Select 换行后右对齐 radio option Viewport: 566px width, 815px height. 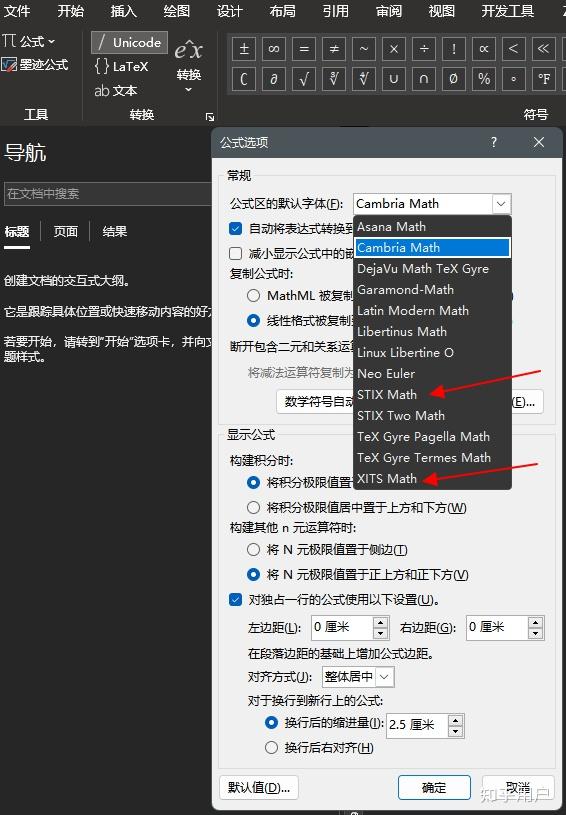(x=271, y=747)
